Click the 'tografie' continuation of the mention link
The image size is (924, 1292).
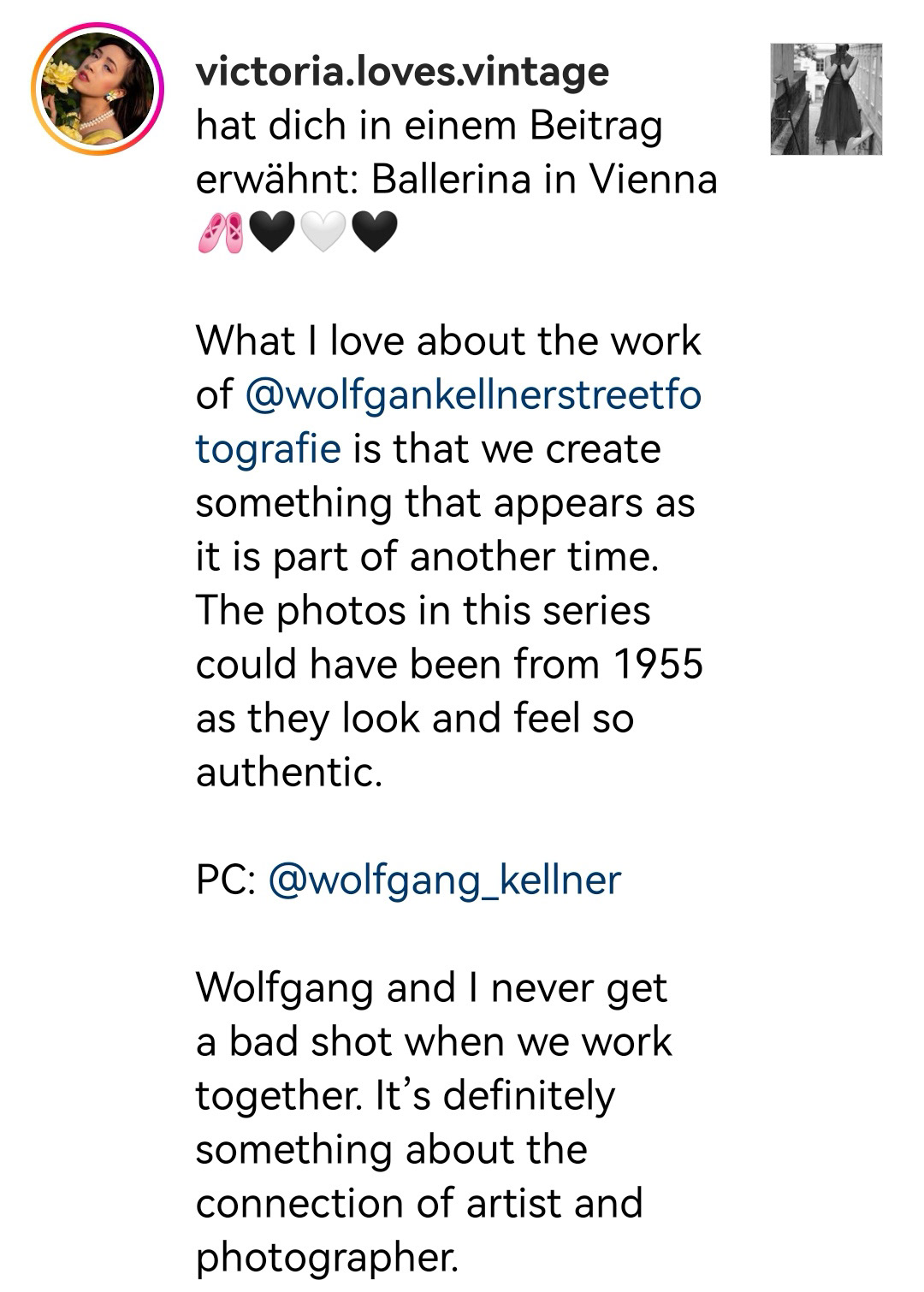coord(268,449)
